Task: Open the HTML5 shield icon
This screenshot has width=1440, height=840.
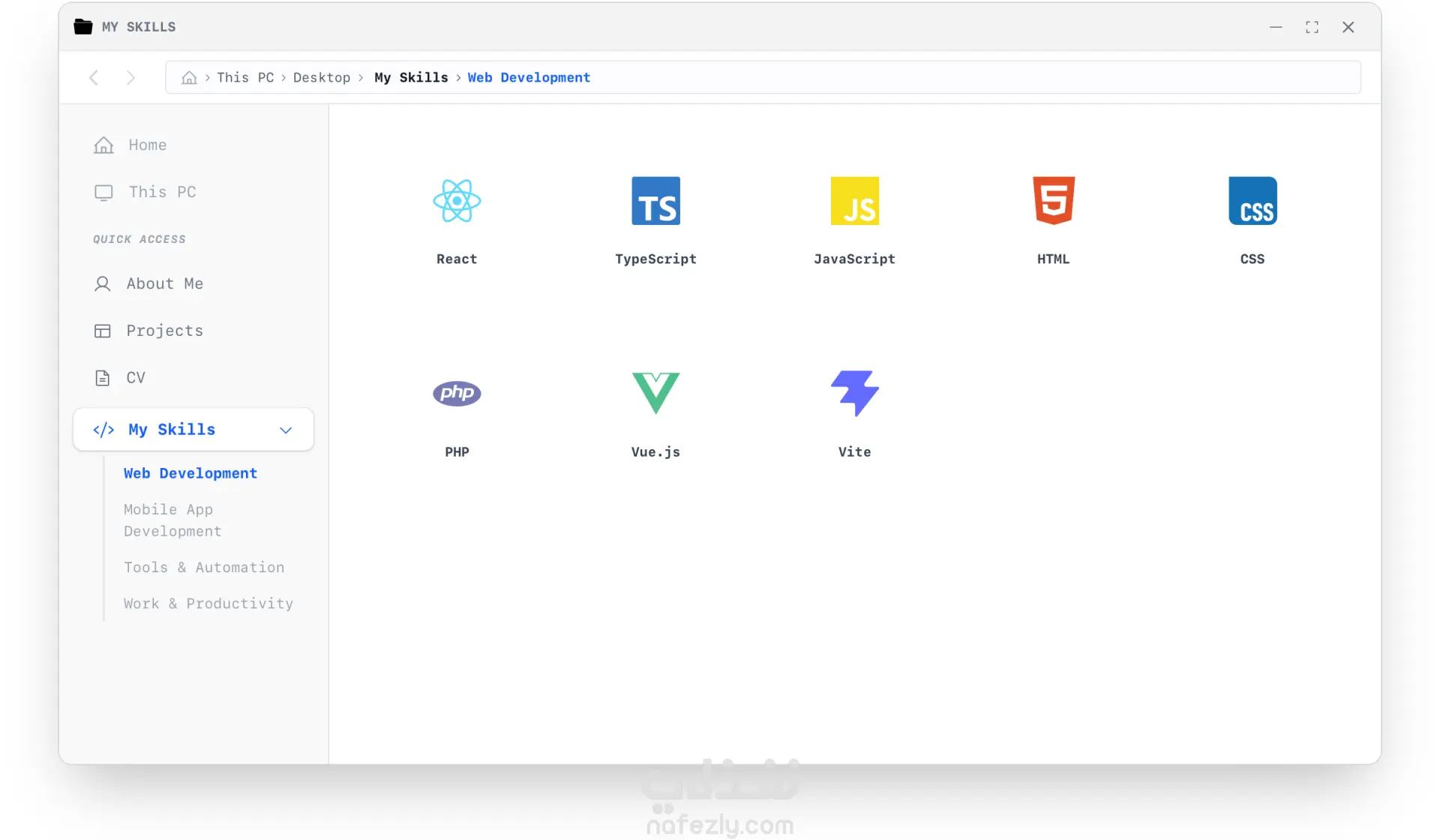Action: (x=1054, y=201)
